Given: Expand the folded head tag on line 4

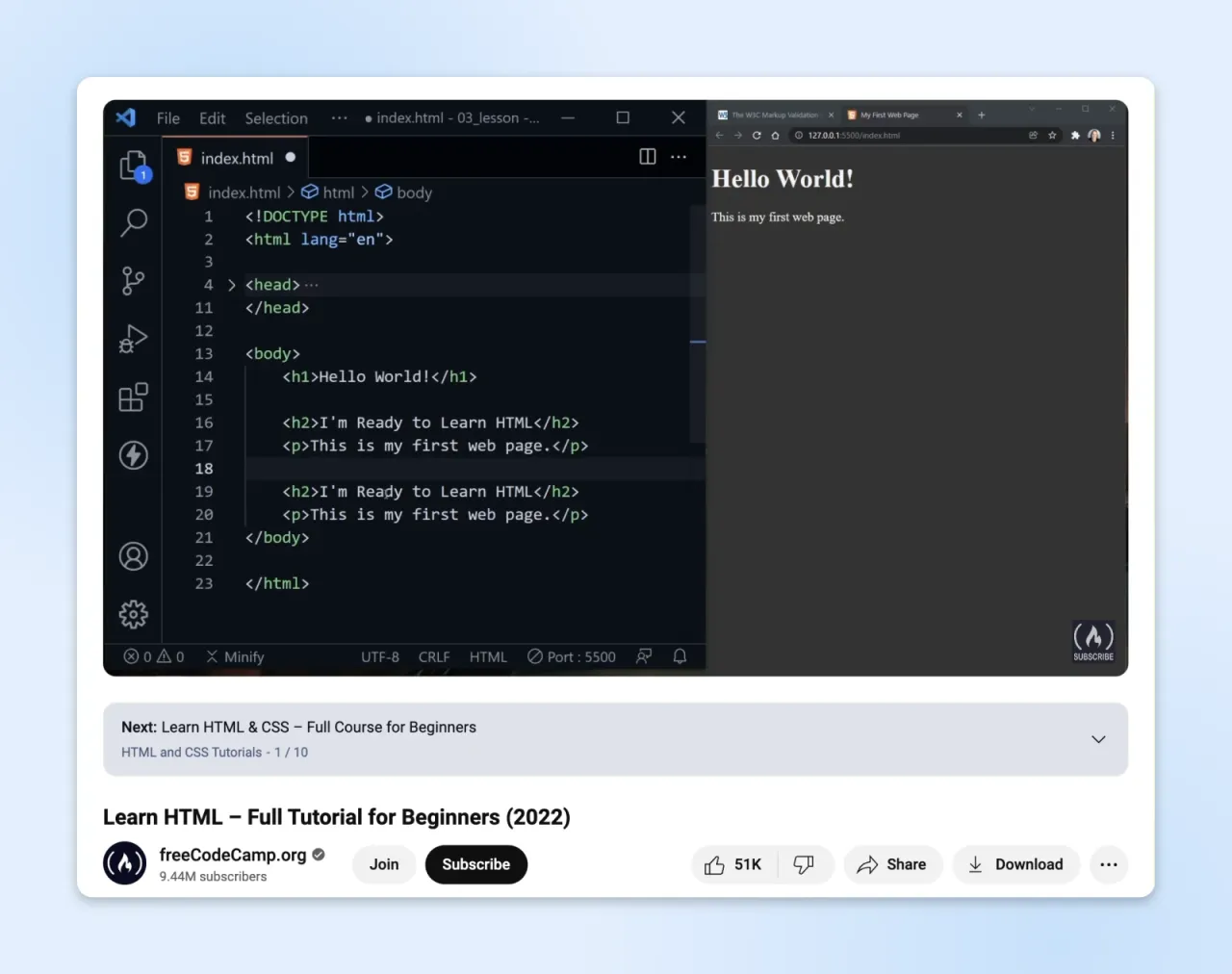Looking at the screenshot, I should pyautogui.click(x=232, y=285).
